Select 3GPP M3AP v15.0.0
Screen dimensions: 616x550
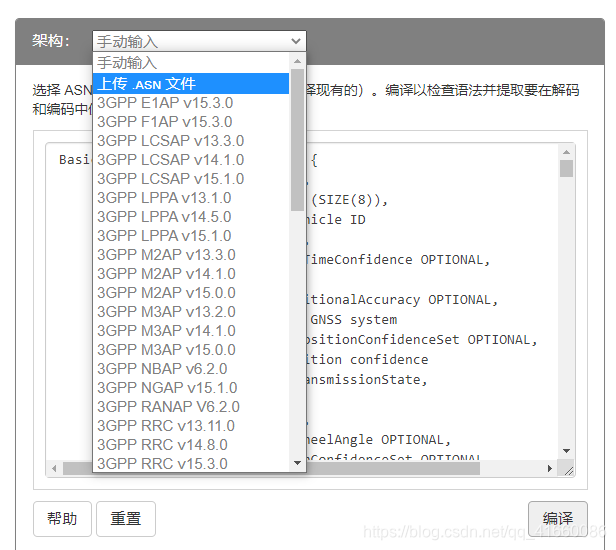tap(191, 350)
